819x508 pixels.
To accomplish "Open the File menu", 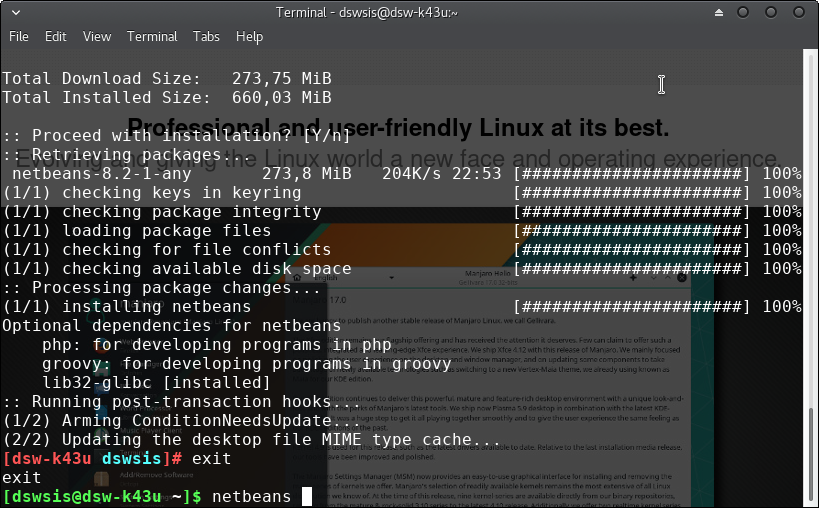I will coord(18,36).
